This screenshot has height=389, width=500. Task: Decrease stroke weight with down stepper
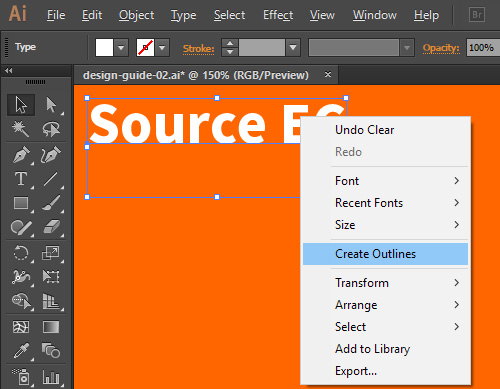(x=230, y=52)
